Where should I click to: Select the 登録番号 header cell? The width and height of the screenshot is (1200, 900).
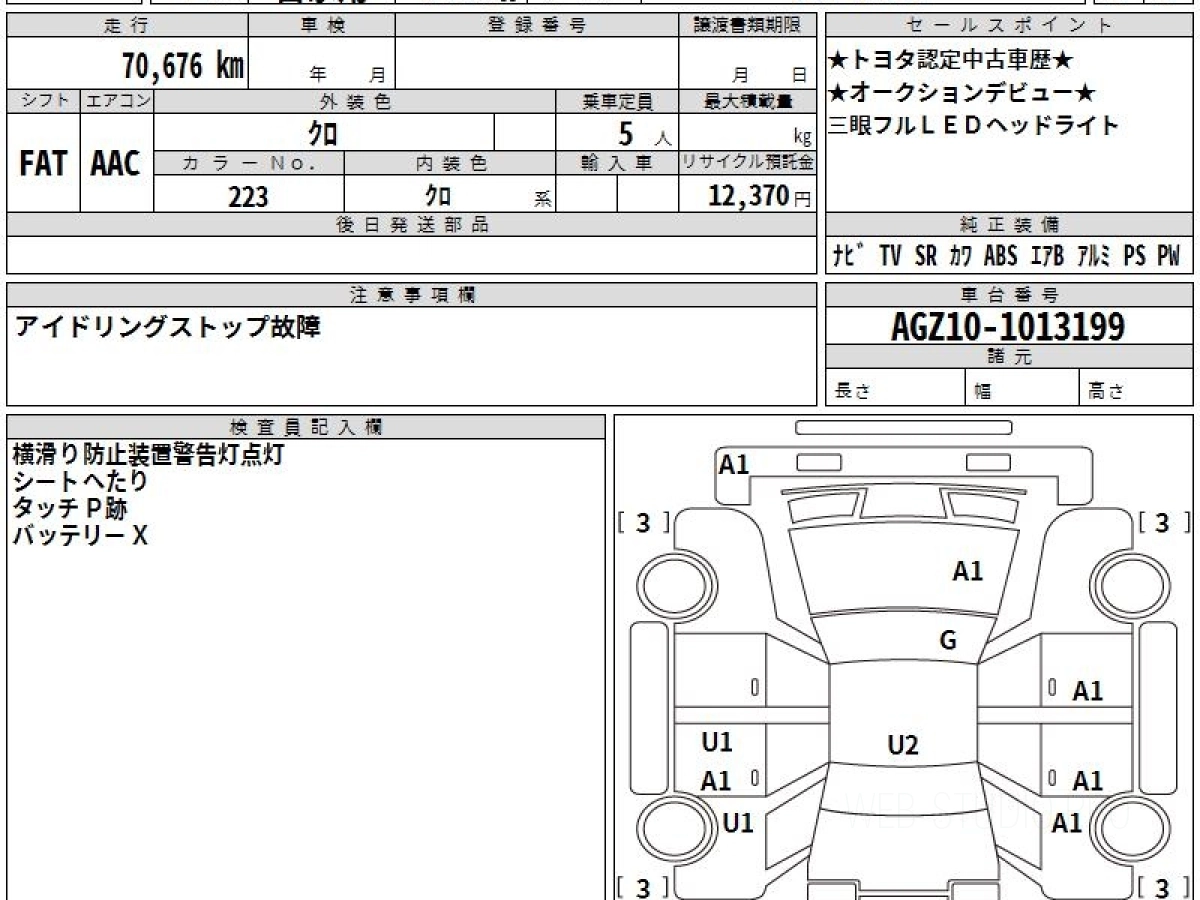537,26
